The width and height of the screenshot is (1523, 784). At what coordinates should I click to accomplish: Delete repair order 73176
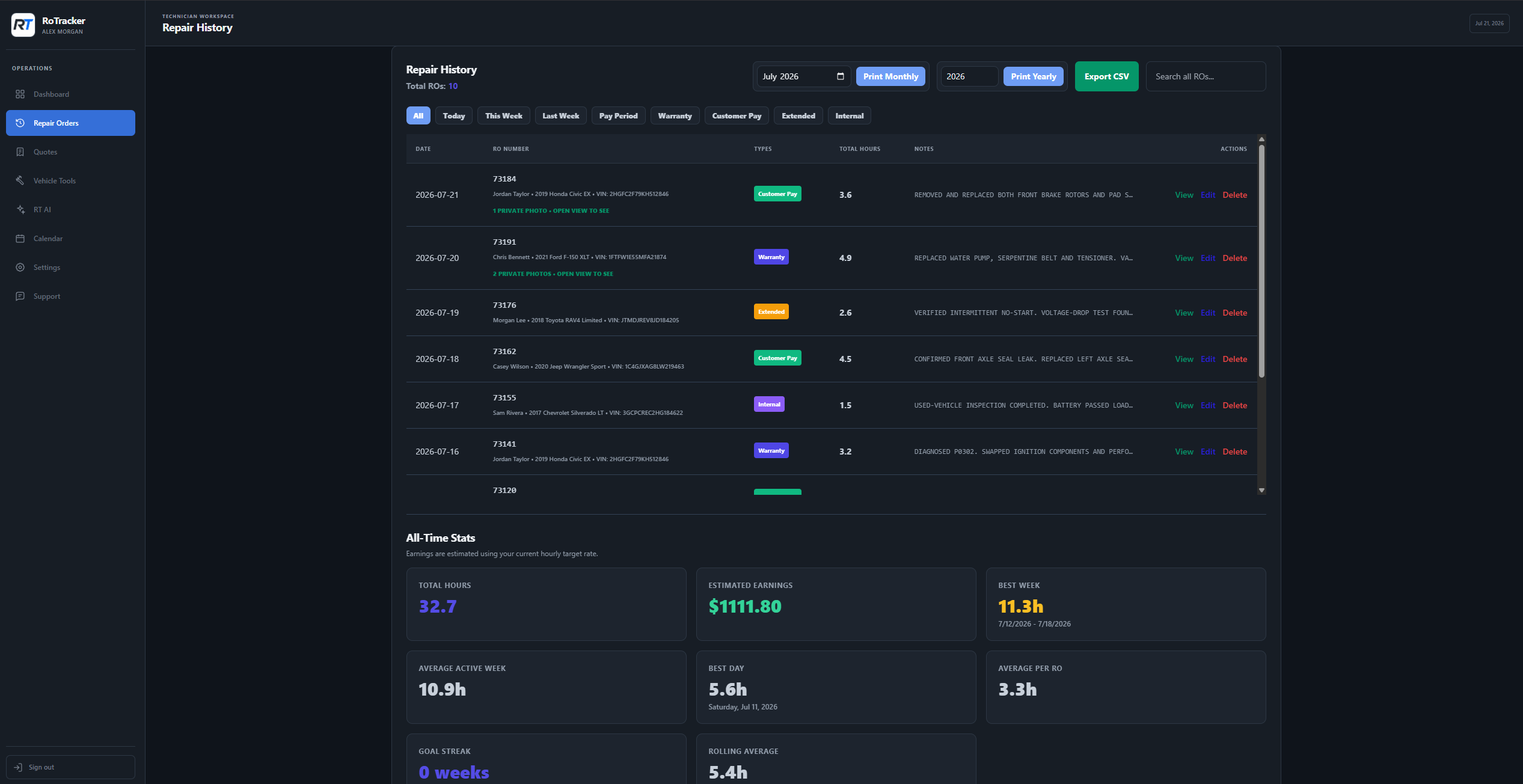pyautogui.click(x=1234, y=313)
